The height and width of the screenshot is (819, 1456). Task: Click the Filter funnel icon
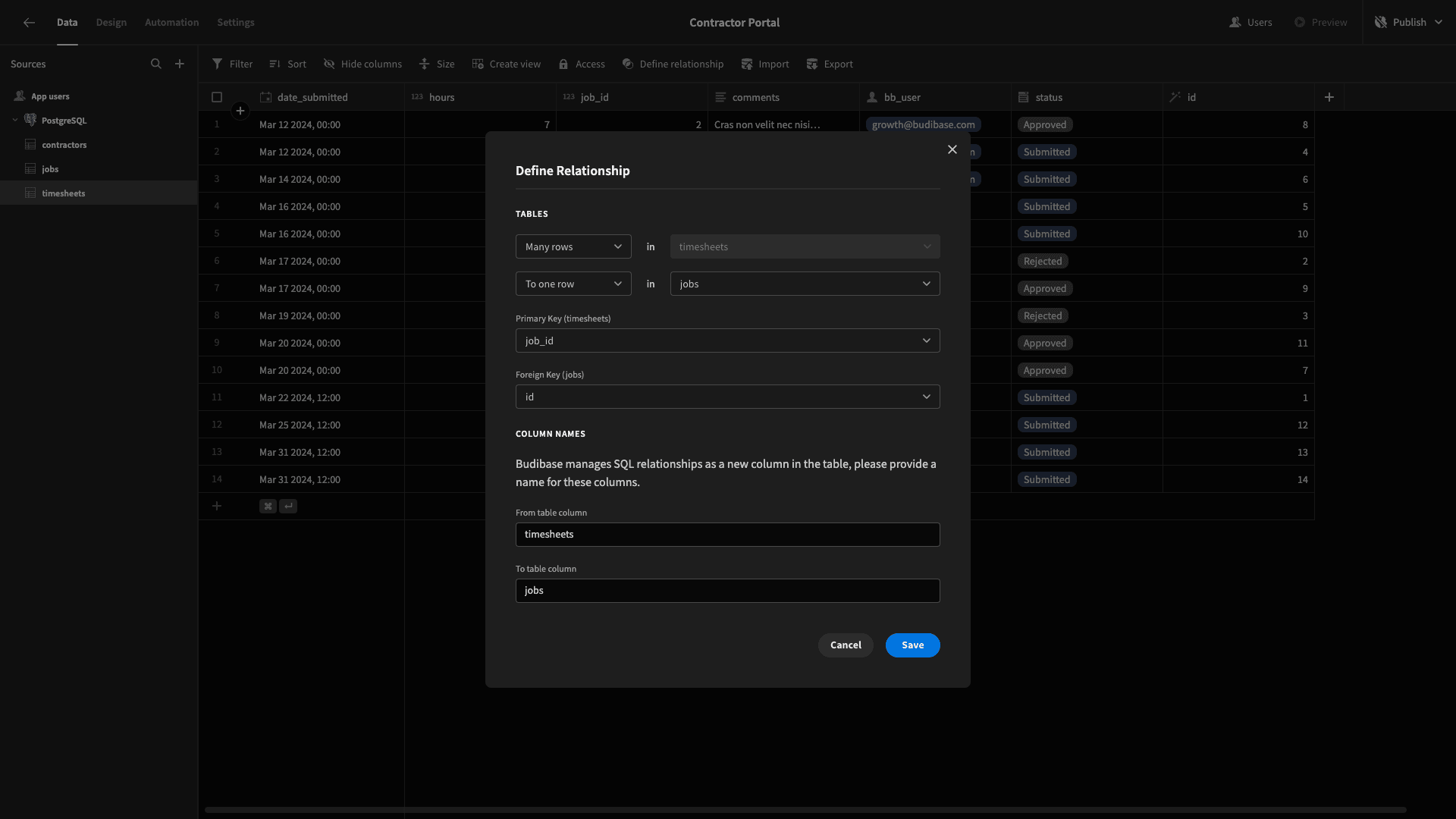[218, 64]
